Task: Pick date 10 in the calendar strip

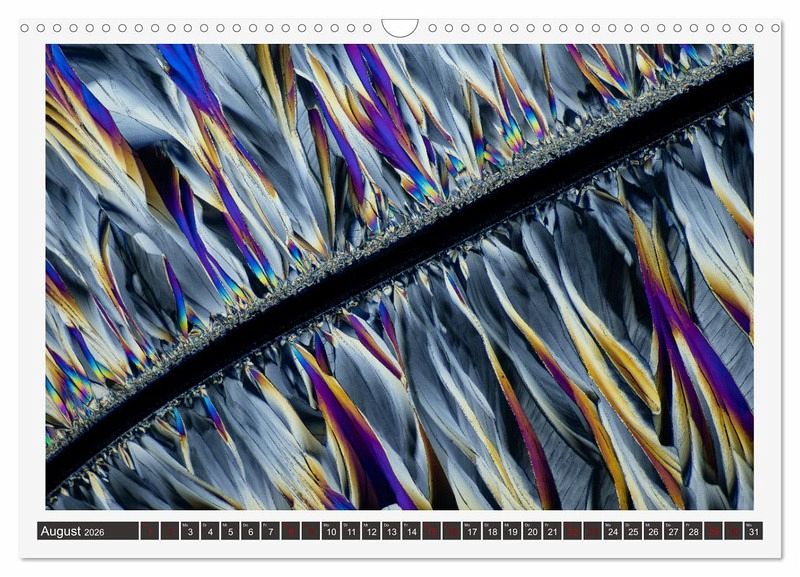Action: pyautogui.click(x=330, y=531)
